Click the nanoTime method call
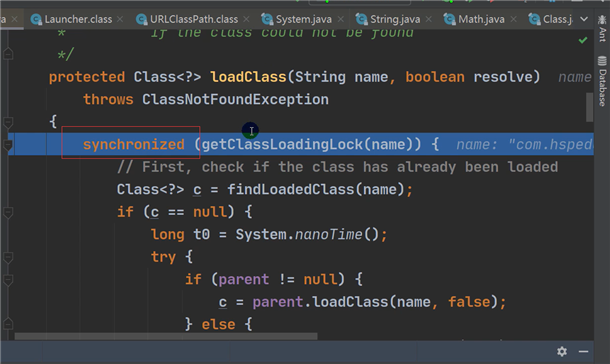Image resolution: width=610 pixels, height=364 pixels. click(x=328, y=234)
